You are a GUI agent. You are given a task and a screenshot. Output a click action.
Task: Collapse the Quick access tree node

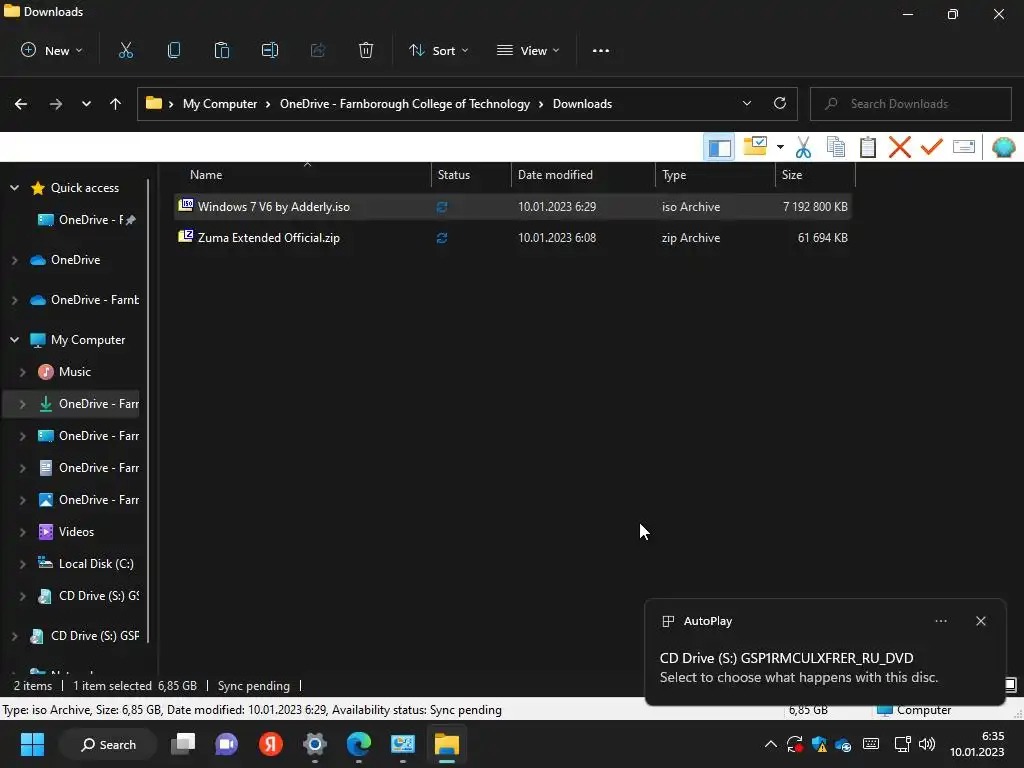(14, 188)
